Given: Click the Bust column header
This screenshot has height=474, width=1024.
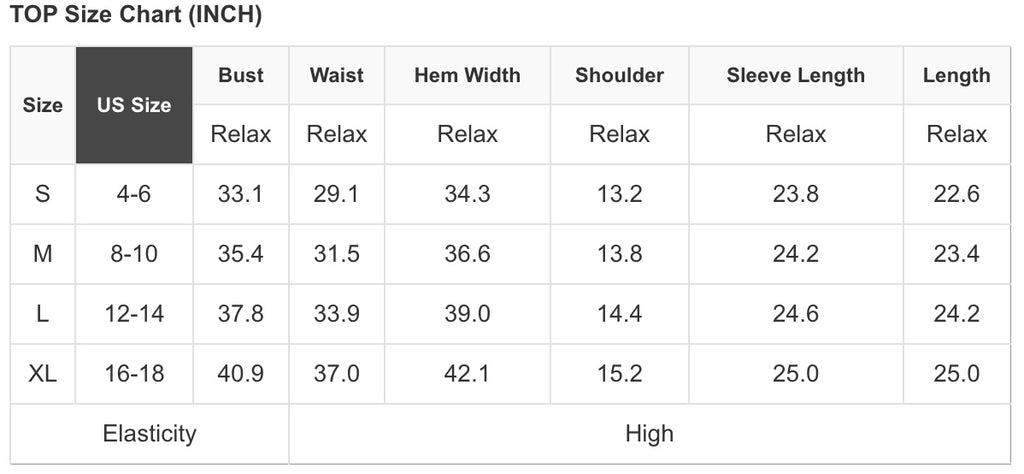Looking at the screenshot, I should coord(241,75).
